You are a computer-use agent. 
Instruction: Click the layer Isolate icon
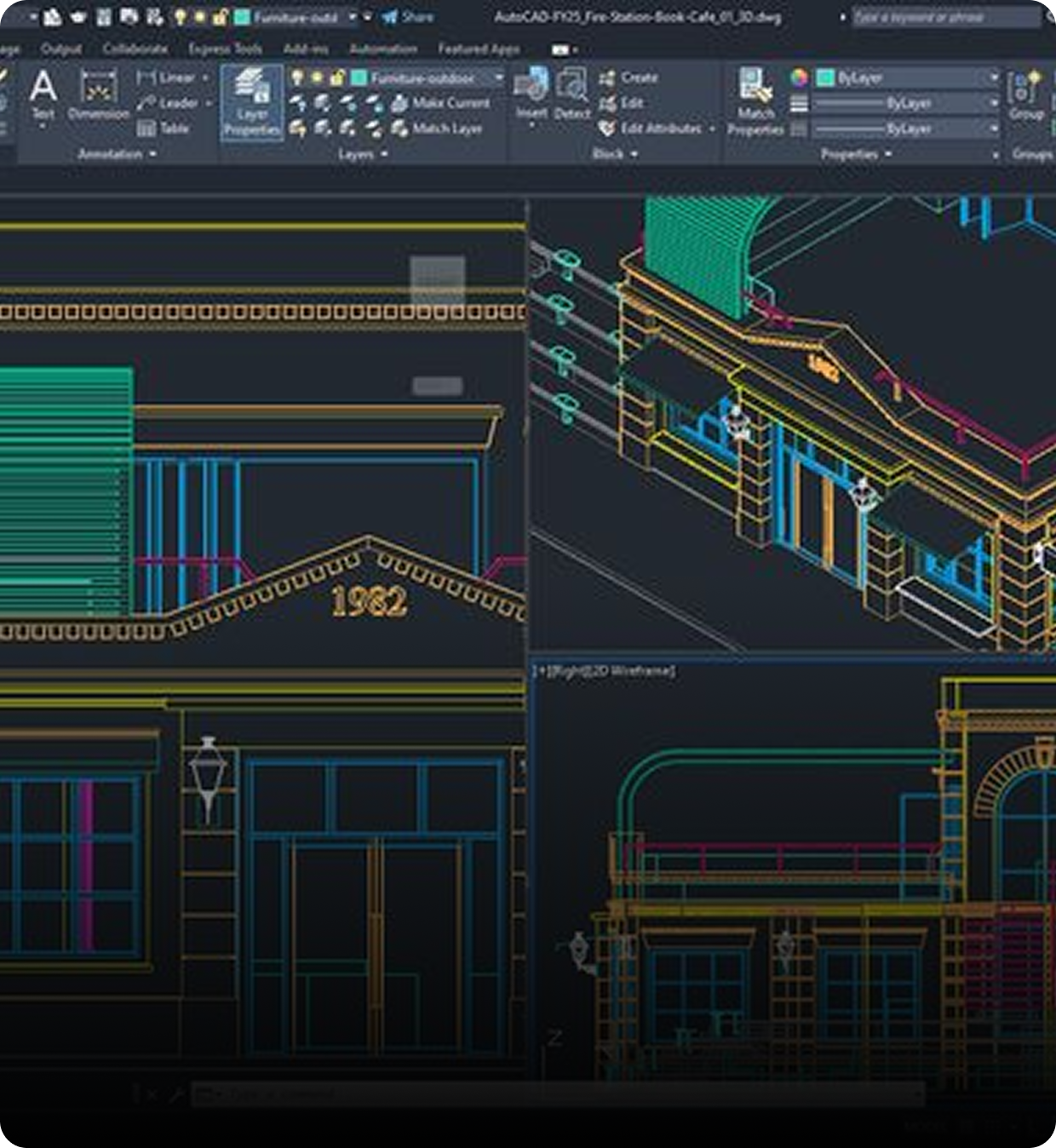323,104
